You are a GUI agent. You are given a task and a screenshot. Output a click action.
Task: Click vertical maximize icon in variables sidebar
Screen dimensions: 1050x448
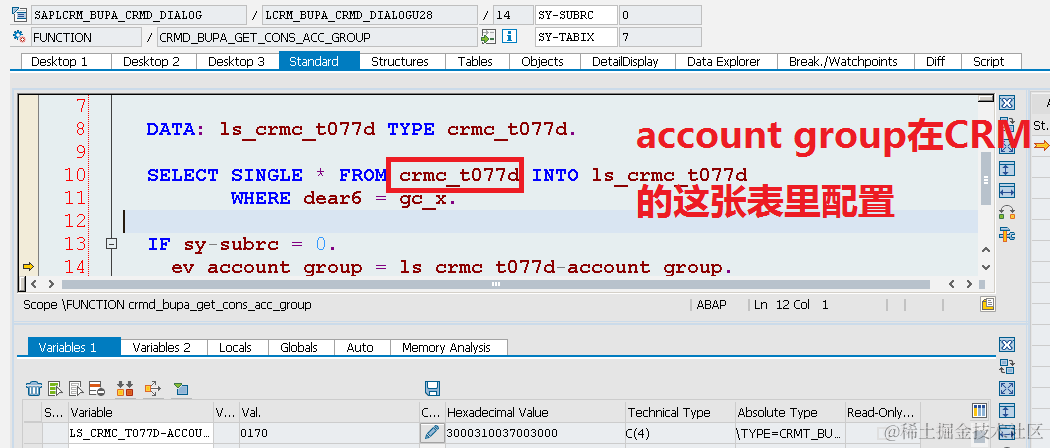[x=1006, y=410]
